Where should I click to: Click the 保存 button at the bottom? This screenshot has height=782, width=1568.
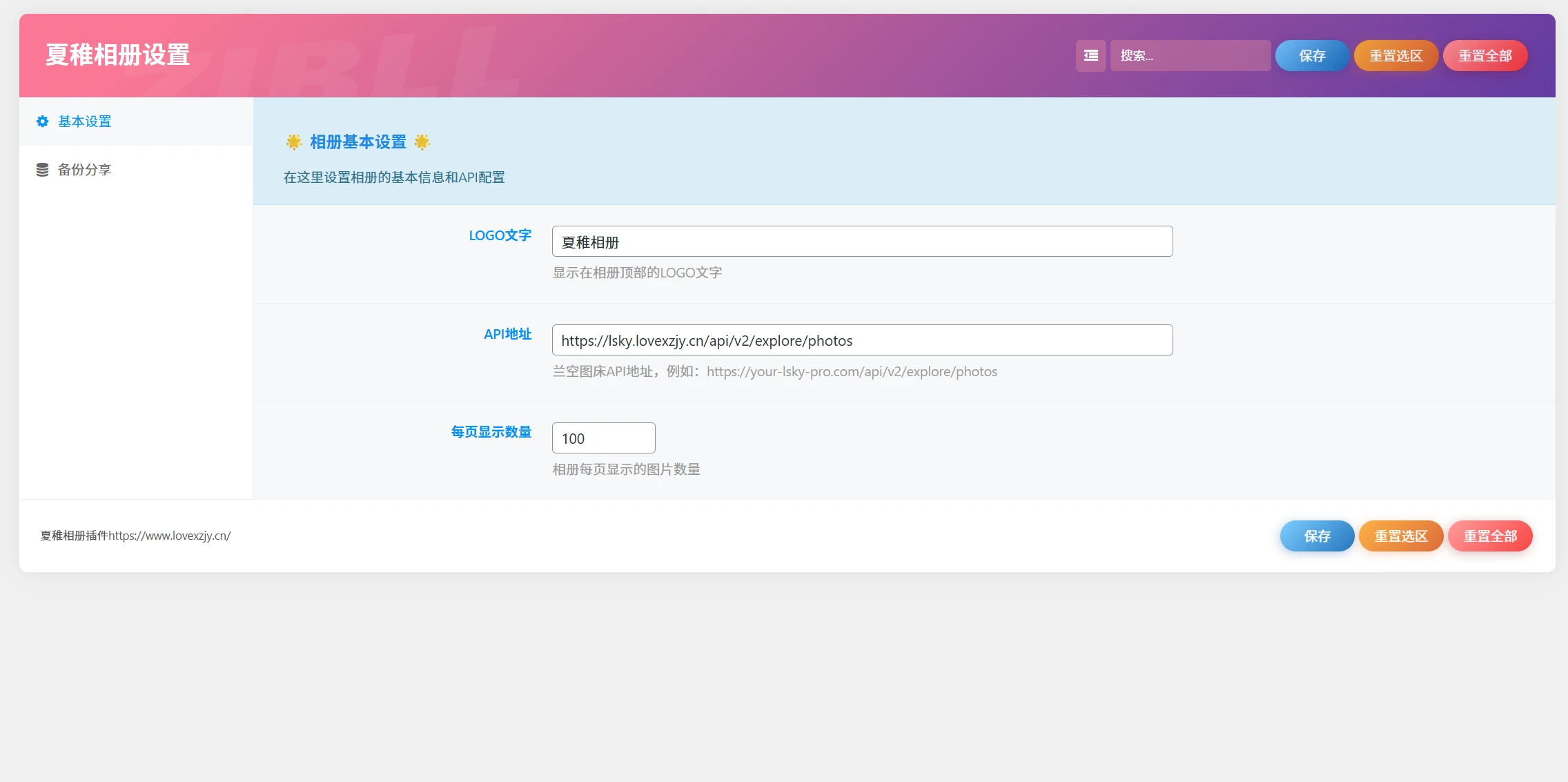tap(1316, 536)
